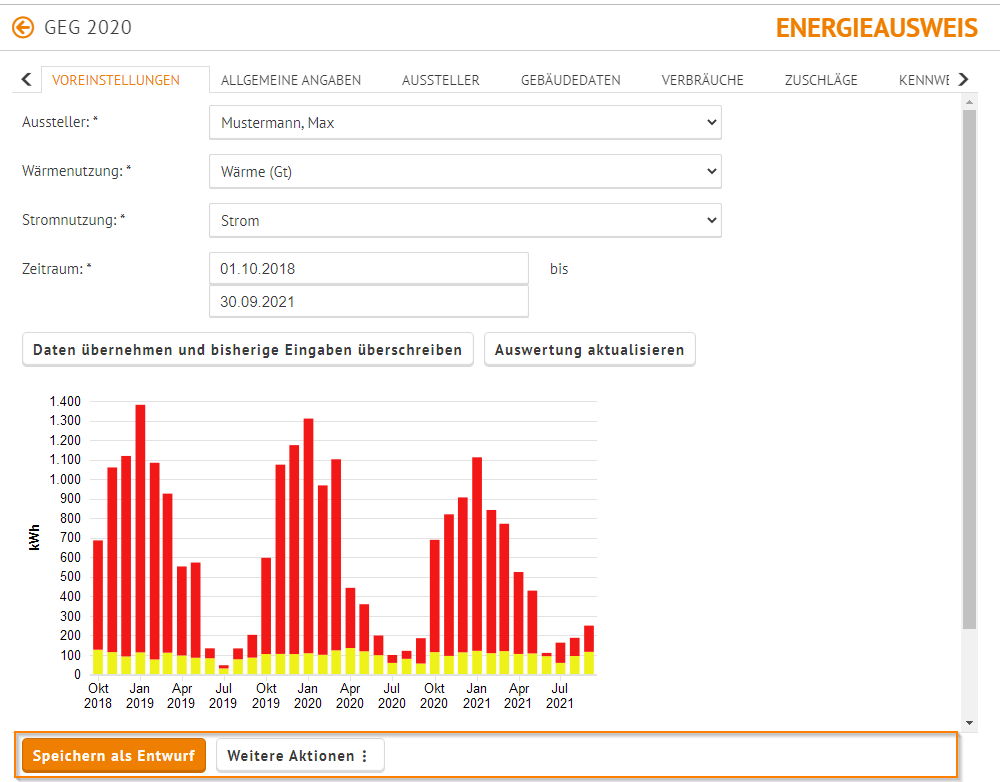Open the partially visible Kennwerte tab
Screen dimensions: 1000x782
[923, 80]
